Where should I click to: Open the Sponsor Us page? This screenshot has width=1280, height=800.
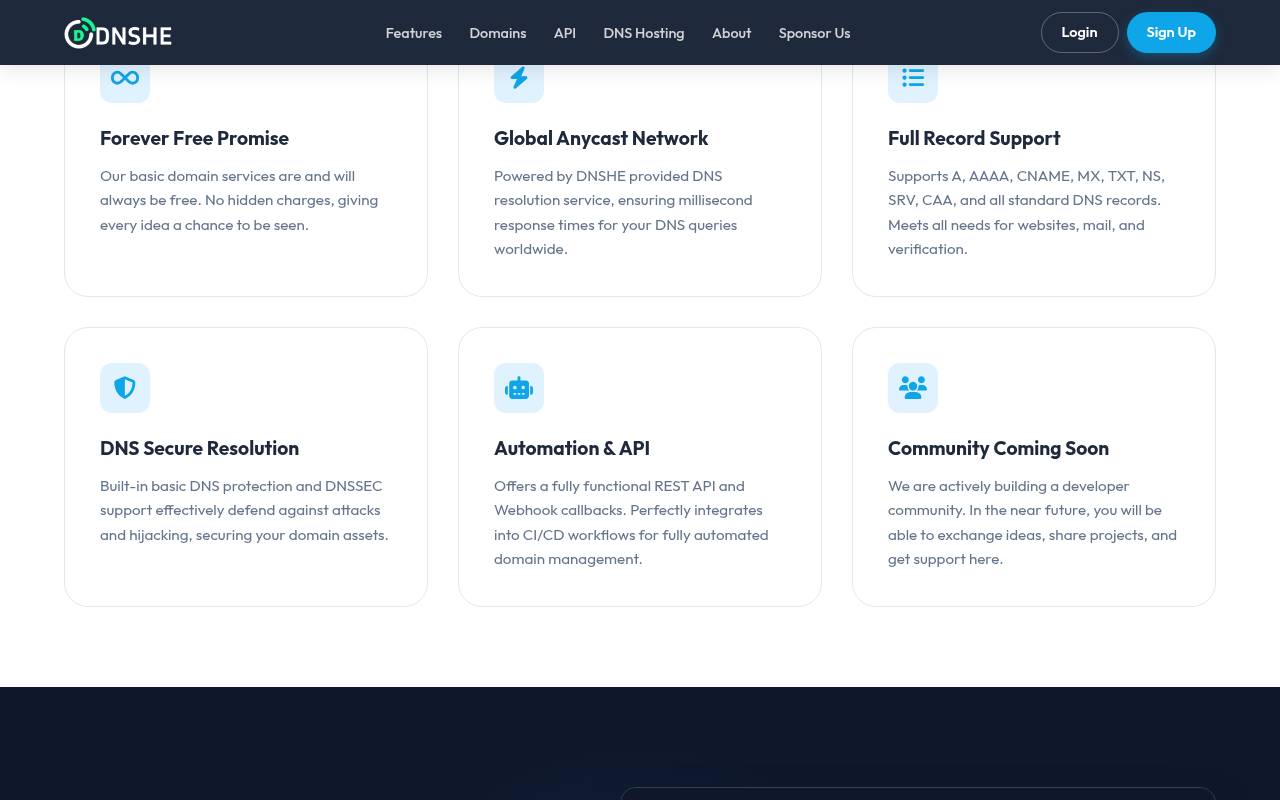point(814,33)
